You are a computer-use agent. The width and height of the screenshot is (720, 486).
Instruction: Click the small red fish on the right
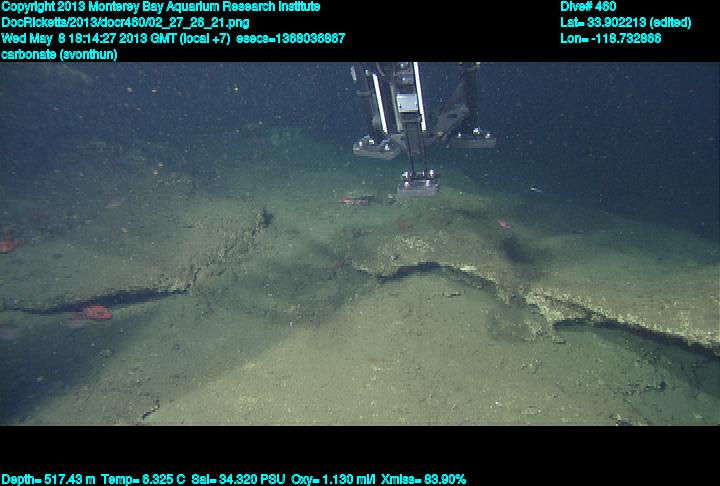[503, 225]
